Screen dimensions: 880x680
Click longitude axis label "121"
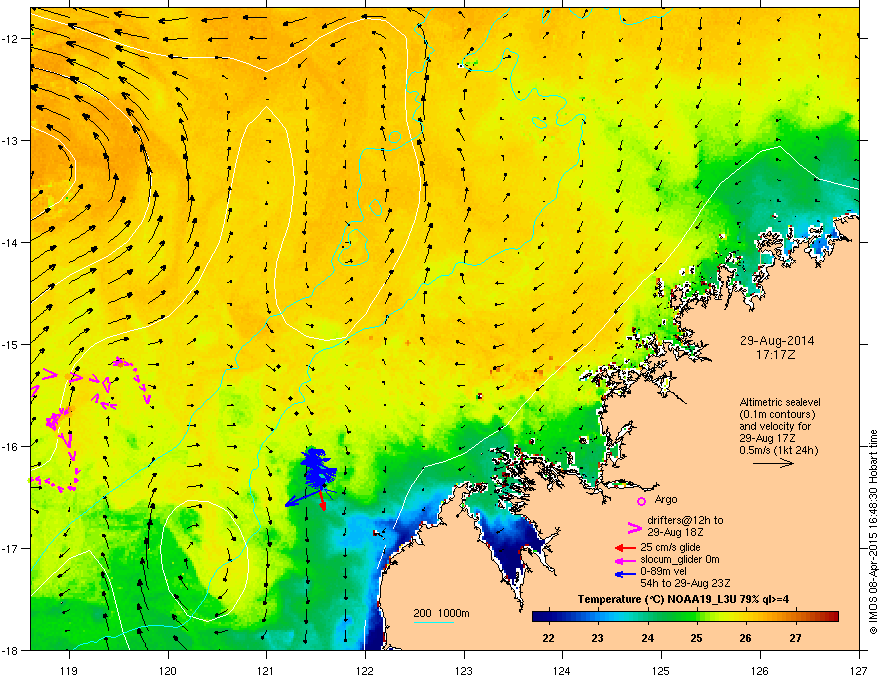(x=266, y=670)
